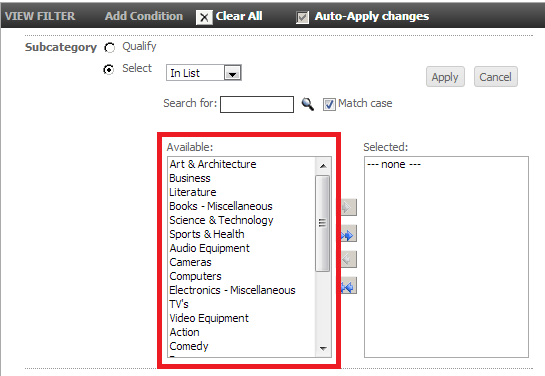The image size is (545, 376).
Task: Toggle the Auto-Apply changes checkbox
Action: point(302,17)
